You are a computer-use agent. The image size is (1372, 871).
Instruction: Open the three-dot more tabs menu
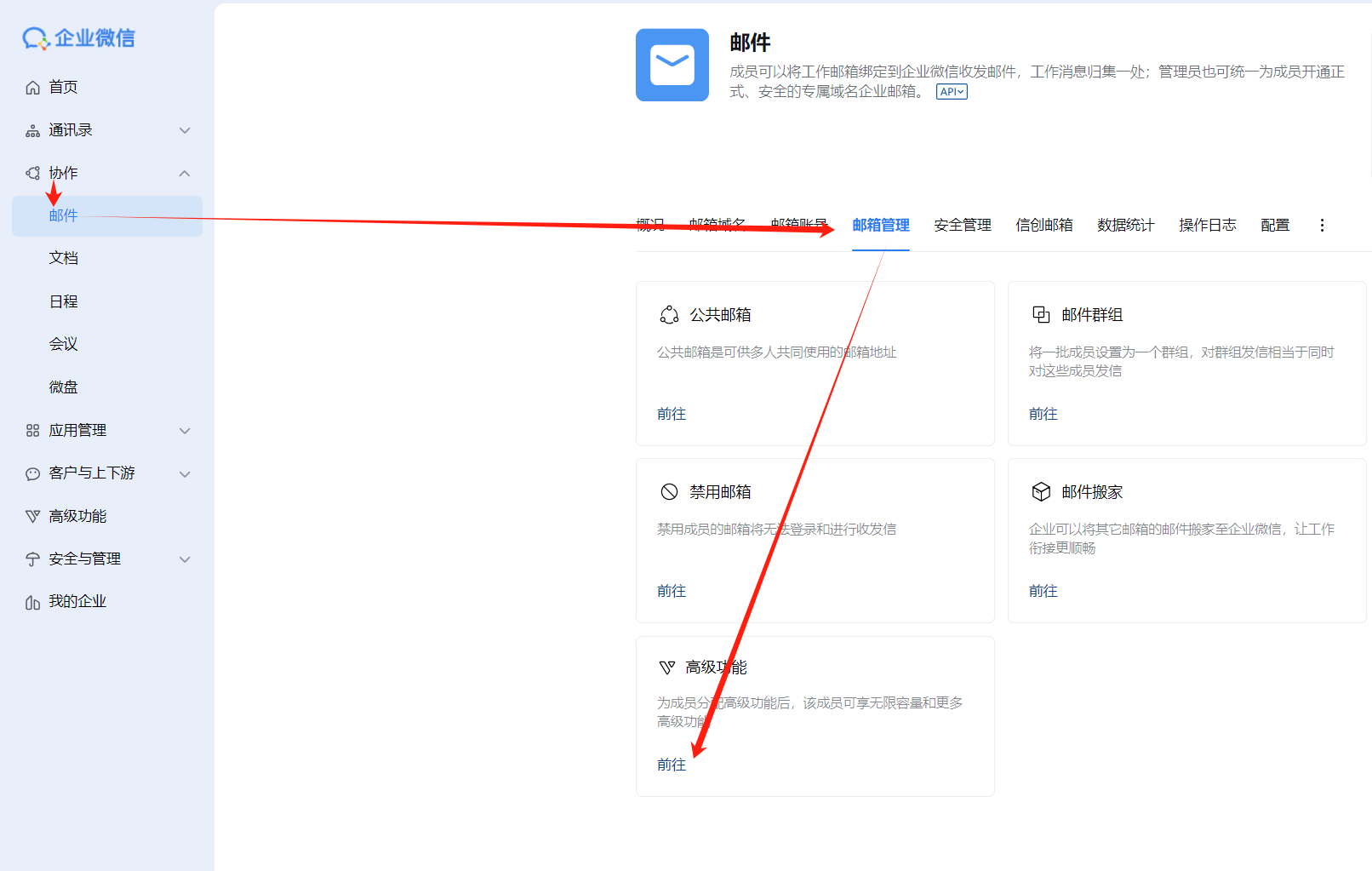pyautogui.click(x=1322, y=225)
